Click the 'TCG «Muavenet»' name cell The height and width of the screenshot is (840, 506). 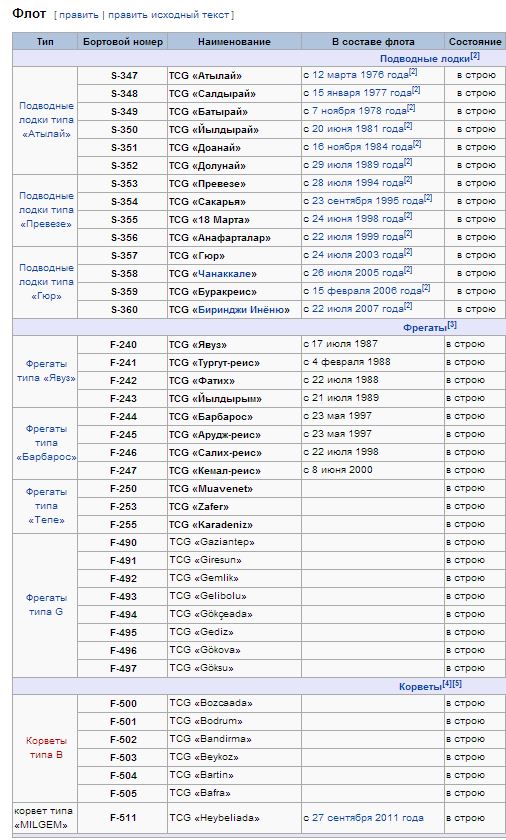[x=234, y=489]
